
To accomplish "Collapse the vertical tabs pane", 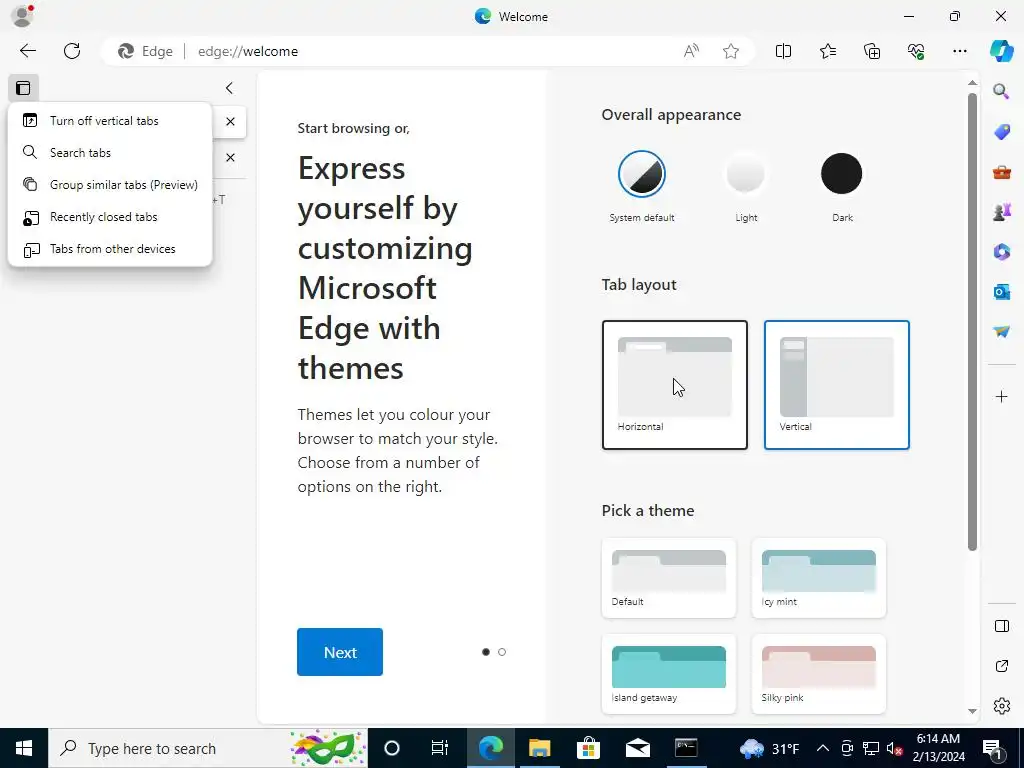I will click(x=229, y=88).
